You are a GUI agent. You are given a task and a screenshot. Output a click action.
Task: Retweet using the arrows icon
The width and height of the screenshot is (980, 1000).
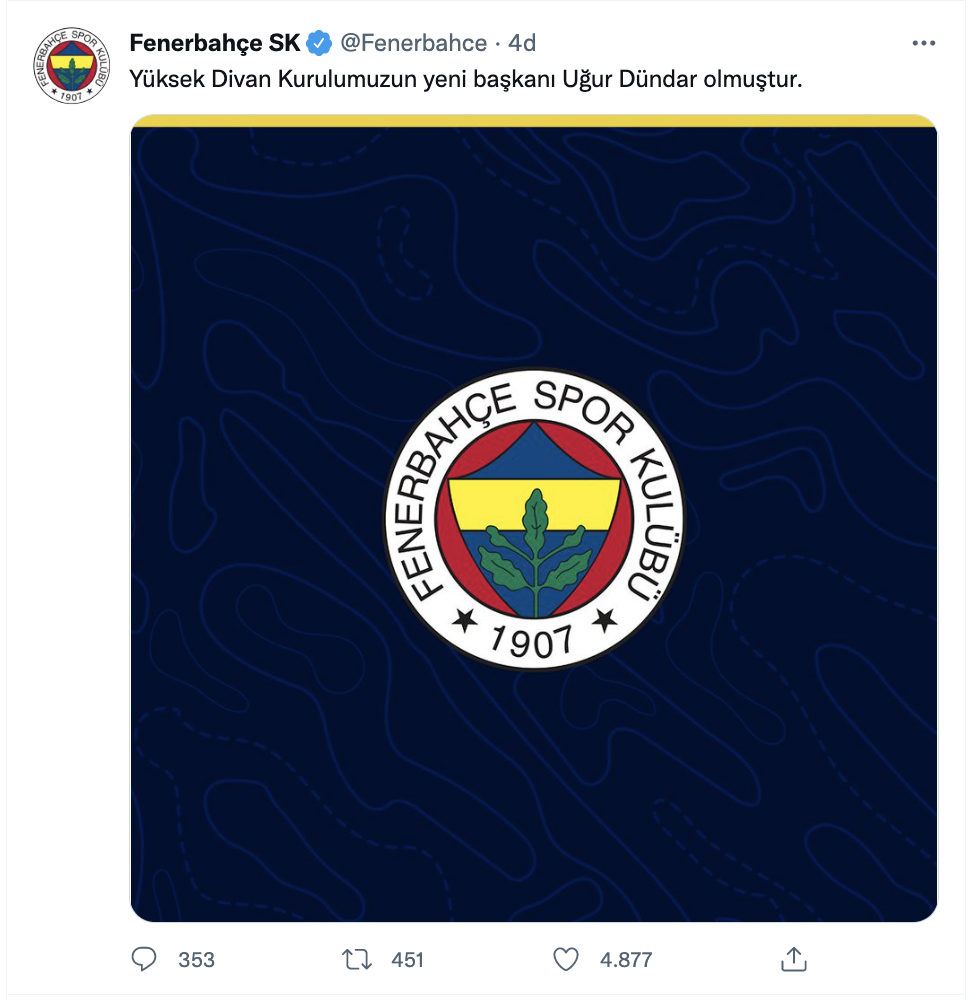[x=357, y=959]
